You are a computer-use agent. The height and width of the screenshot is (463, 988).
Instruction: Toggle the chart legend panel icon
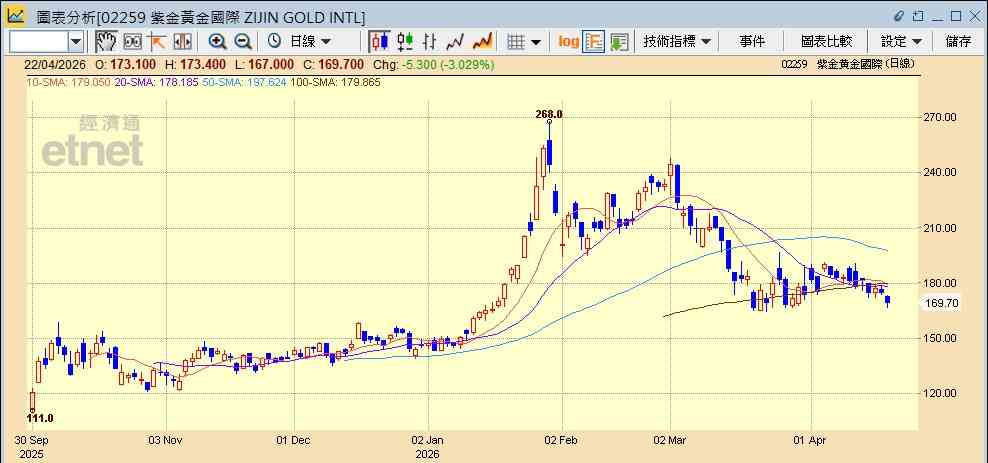(594, 42)
